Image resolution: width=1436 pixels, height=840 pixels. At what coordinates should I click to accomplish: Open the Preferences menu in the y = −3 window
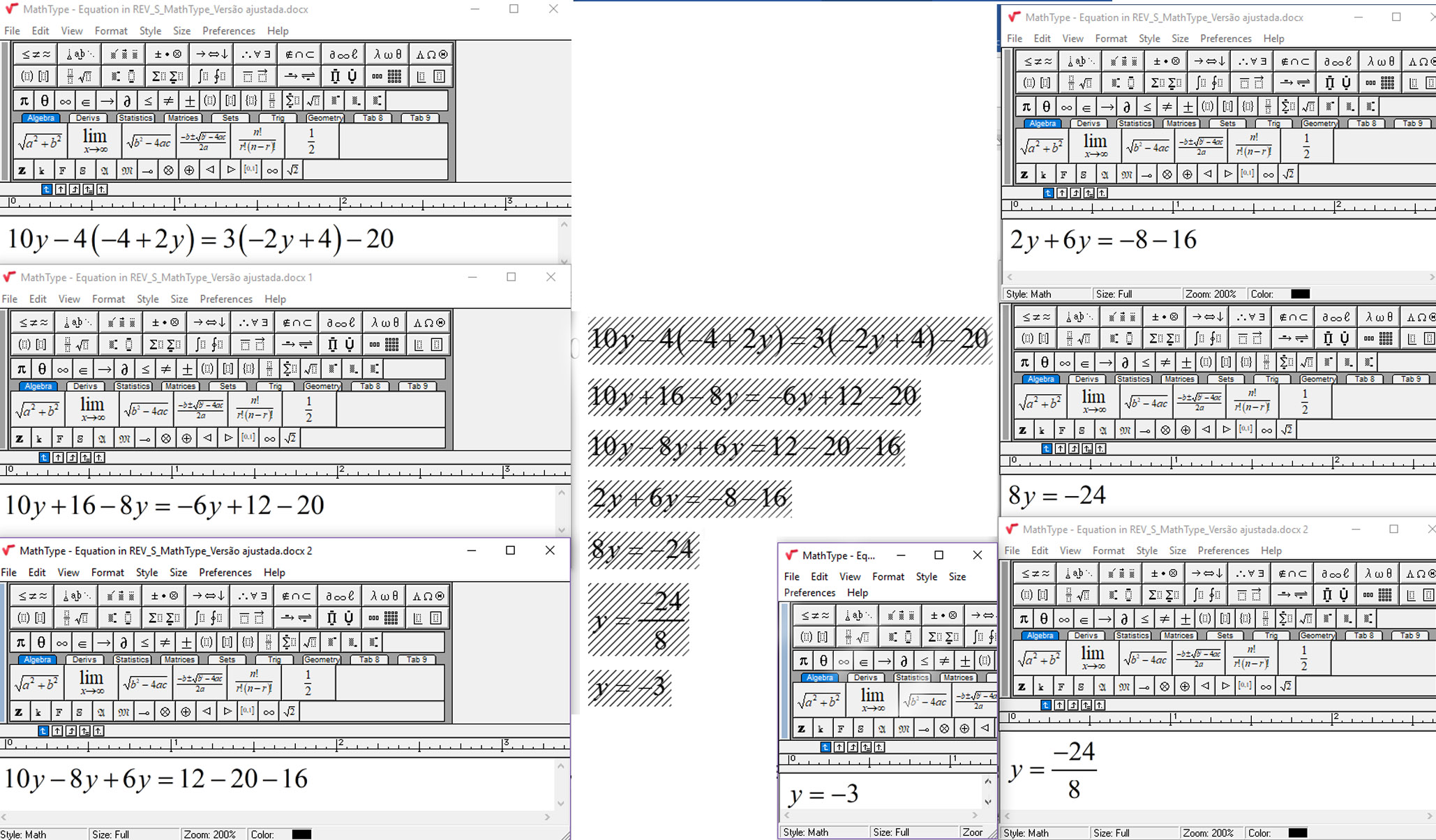809,592
